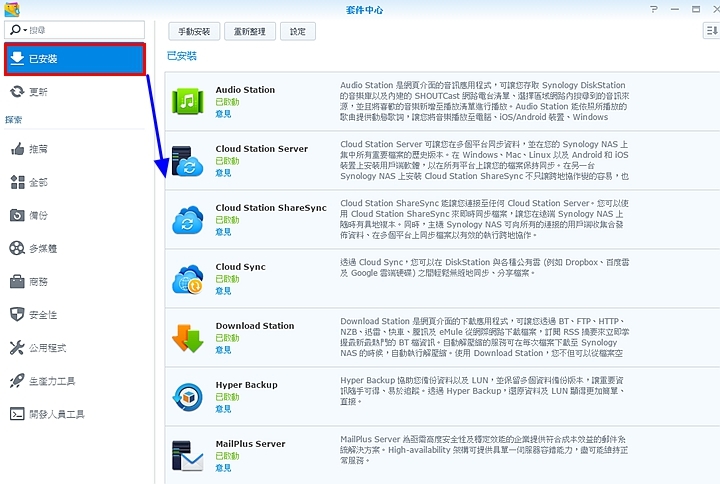The width and height of the screenshot is (720, 484).
Task: Click the Cloud Sync title text
Action: pos(241,267)
